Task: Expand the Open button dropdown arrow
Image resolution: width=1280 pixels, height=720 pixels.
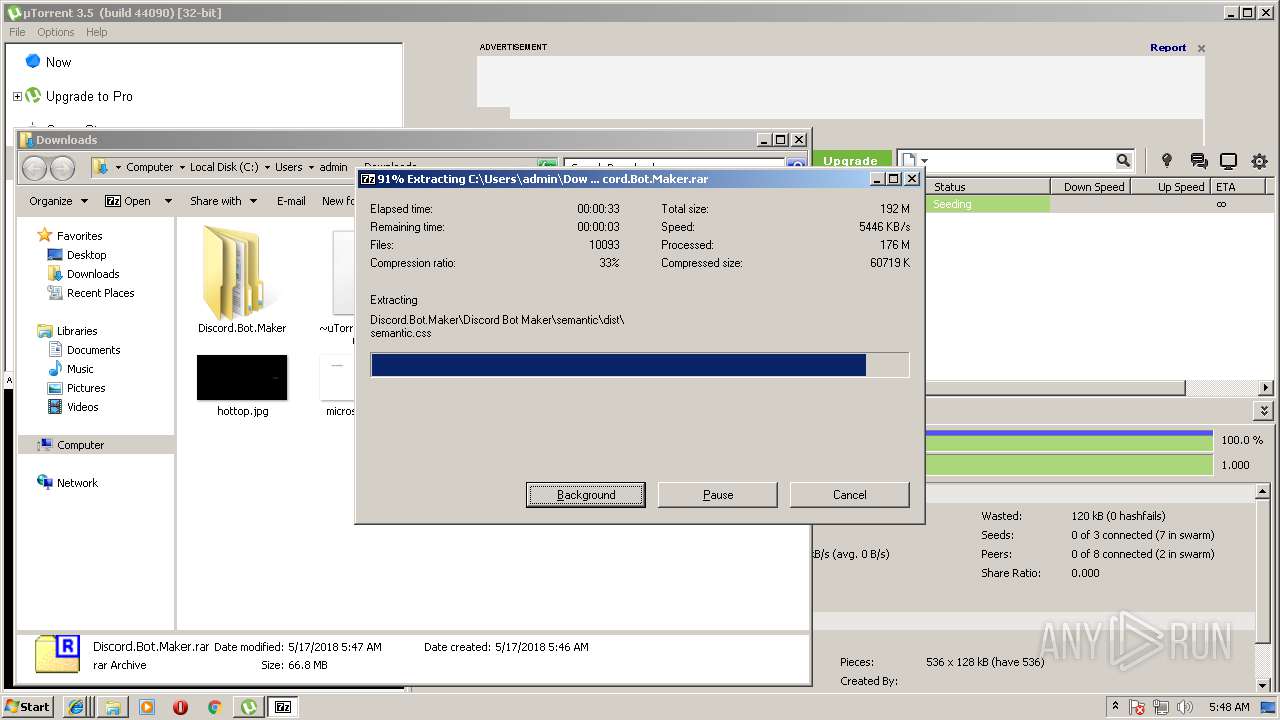Action: coord(168,201)
